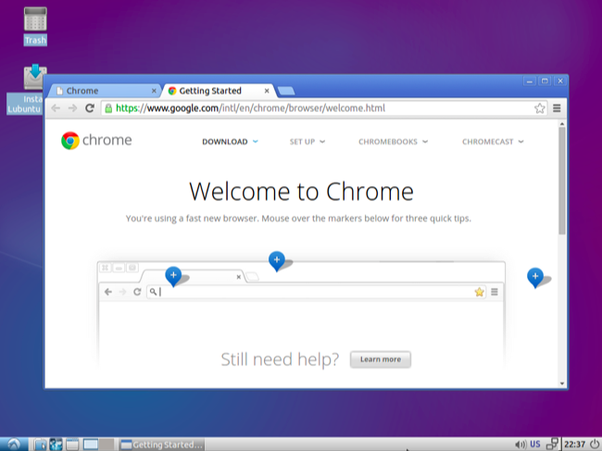Image resolution: width=602 pixels, height=451 pixels.
Task: Click the illustrated mock search bar
Action: (316, 292)
